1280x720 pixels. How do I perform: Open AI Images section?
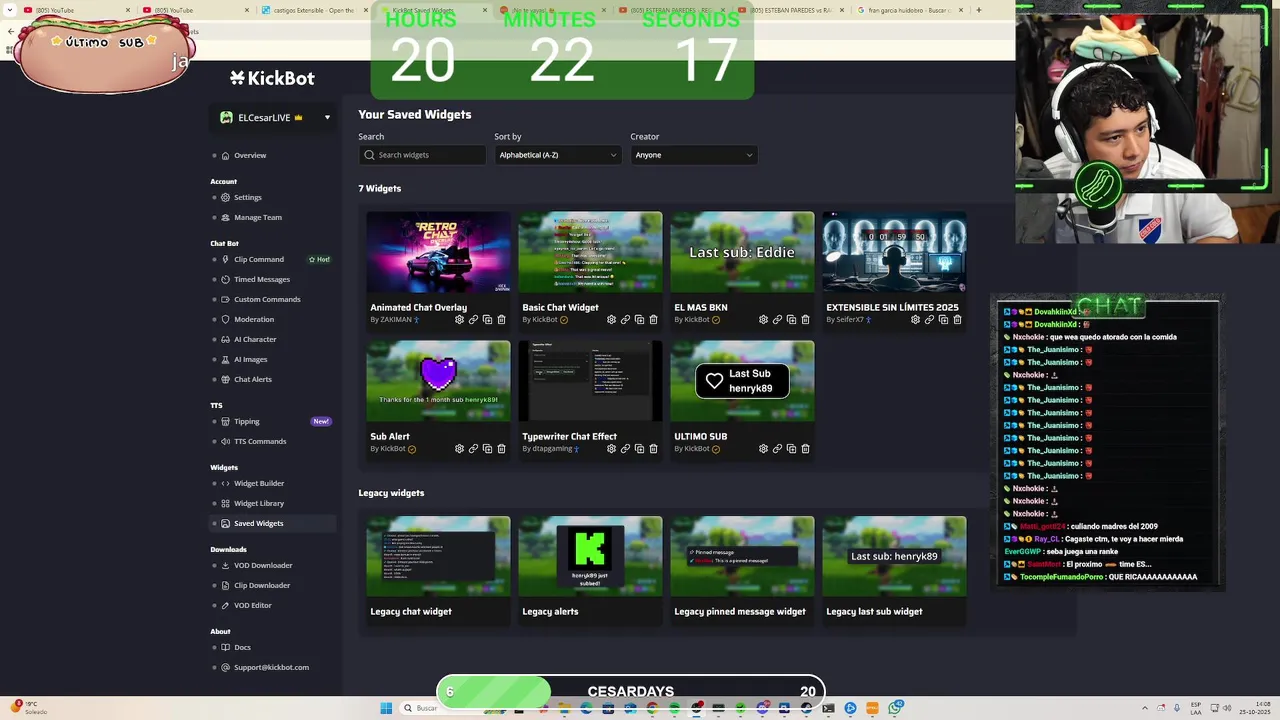tap(251, 360)
